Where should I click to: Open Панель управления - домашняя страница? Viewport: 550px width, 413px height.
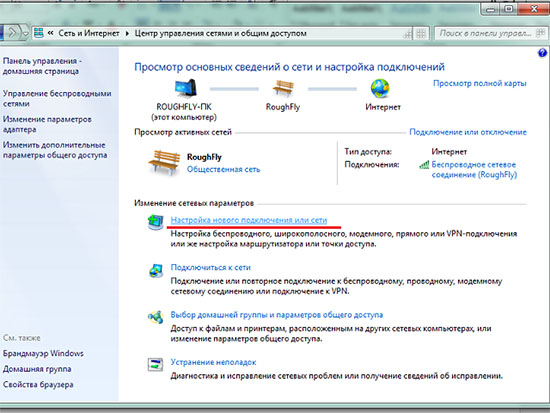pyautogui.click(x=42, y=66)
